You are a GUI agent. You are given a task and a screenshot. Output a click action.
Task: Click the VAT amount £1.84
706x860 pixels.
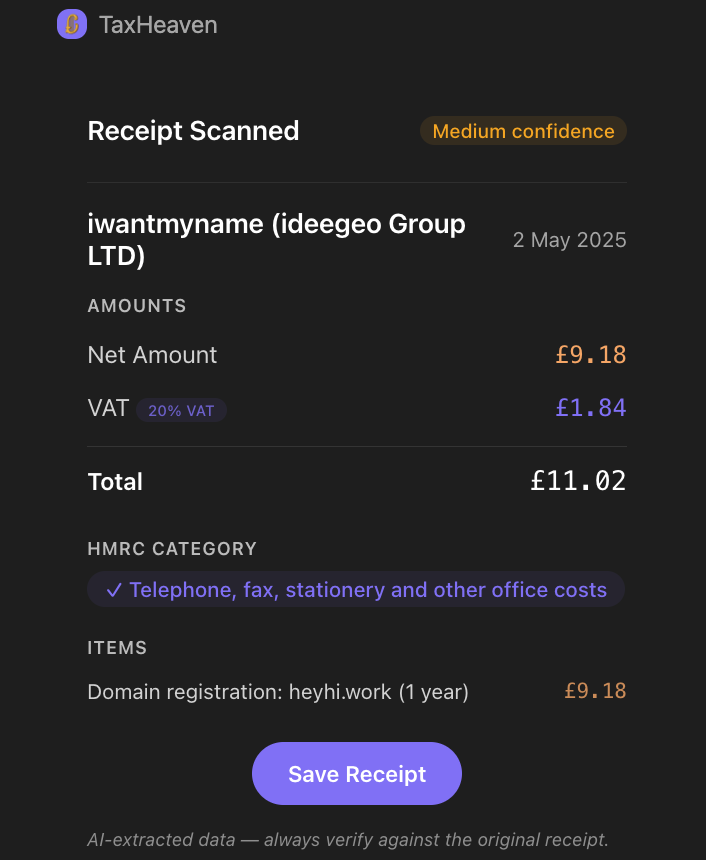(x=590, y=408)
